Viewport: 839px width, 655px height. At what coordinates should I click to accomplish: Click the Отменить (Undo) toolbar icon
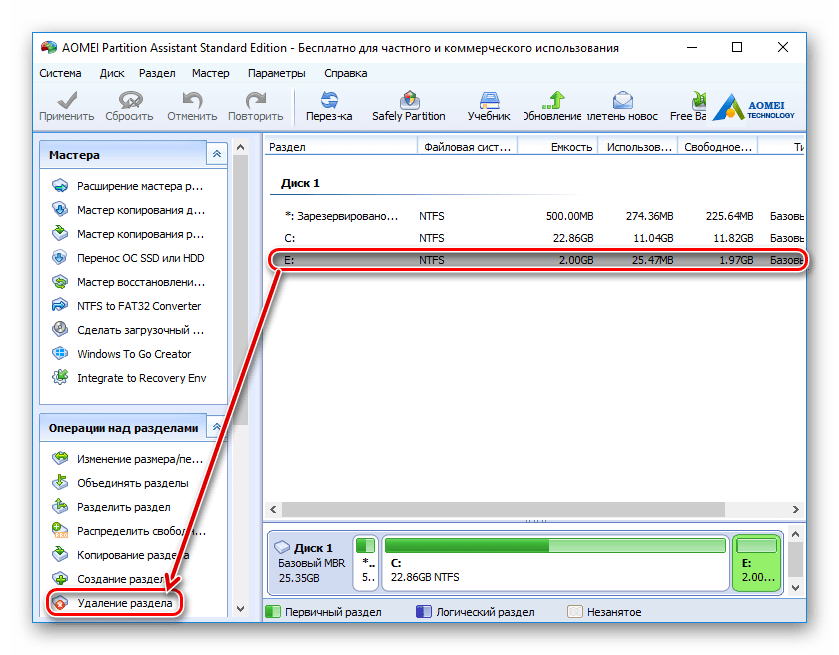[192, 105]
